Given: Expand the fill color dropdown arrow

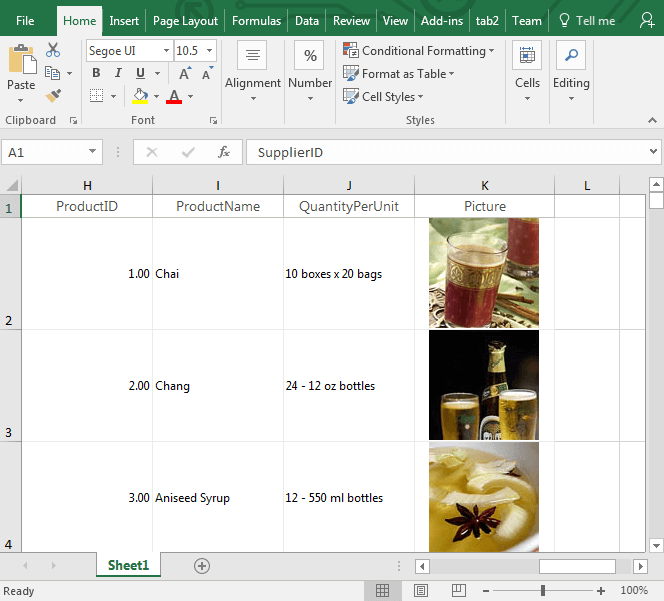Looking at the screenshot, I should (156, 96).
